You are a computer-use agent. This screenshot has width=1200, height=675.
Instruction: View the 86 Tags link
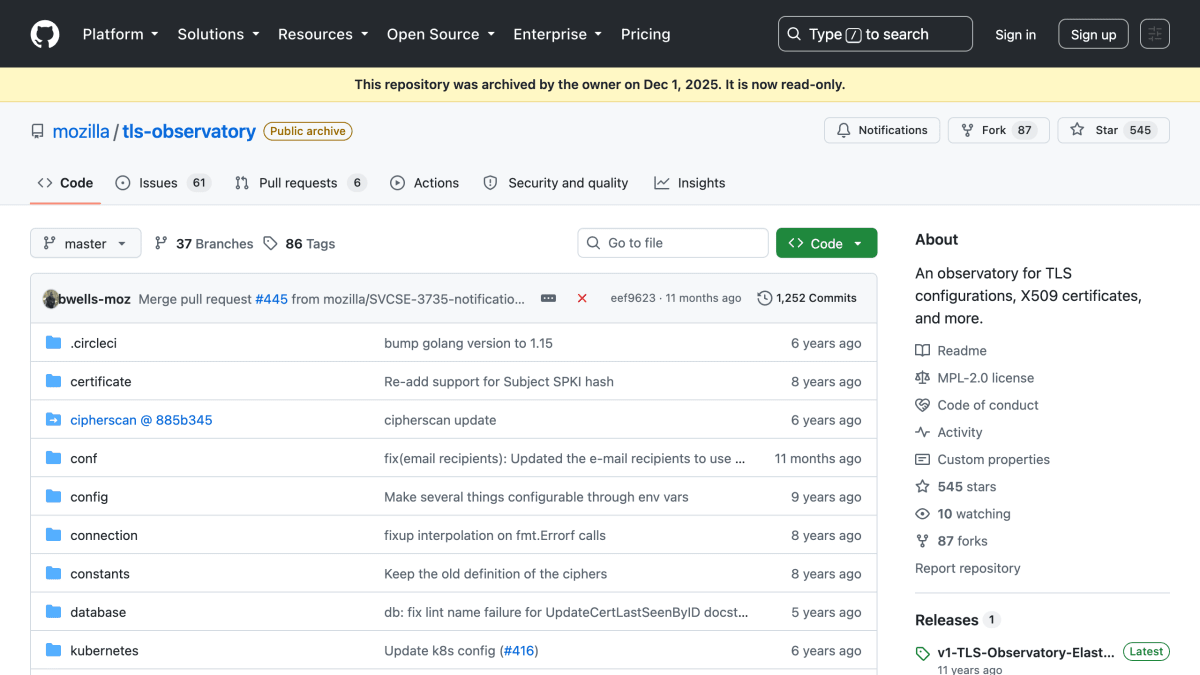pos(299,244)
